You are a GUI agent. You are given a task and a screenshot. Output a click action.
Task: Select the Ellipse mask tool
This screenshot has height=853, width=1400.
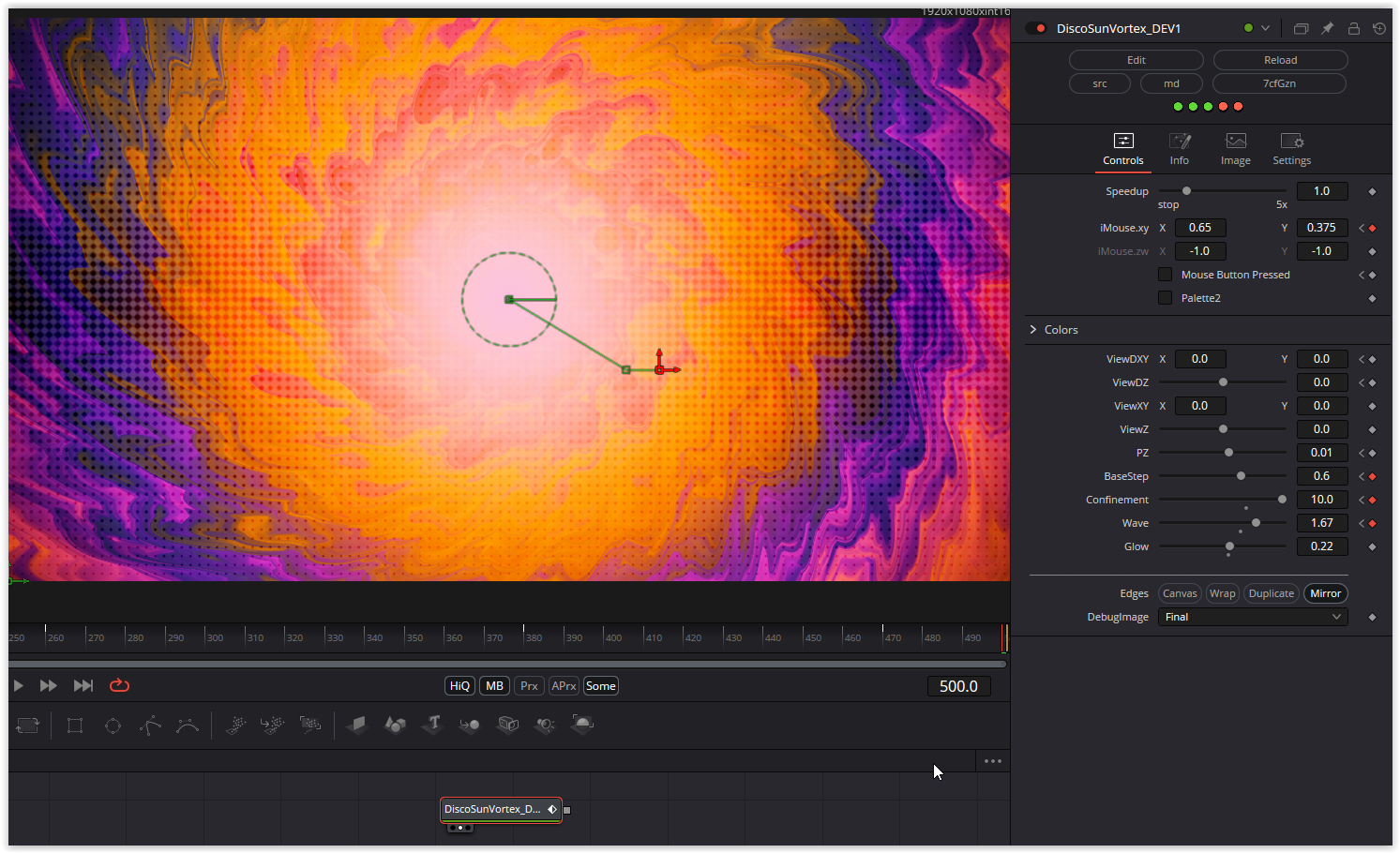point(113,725)
